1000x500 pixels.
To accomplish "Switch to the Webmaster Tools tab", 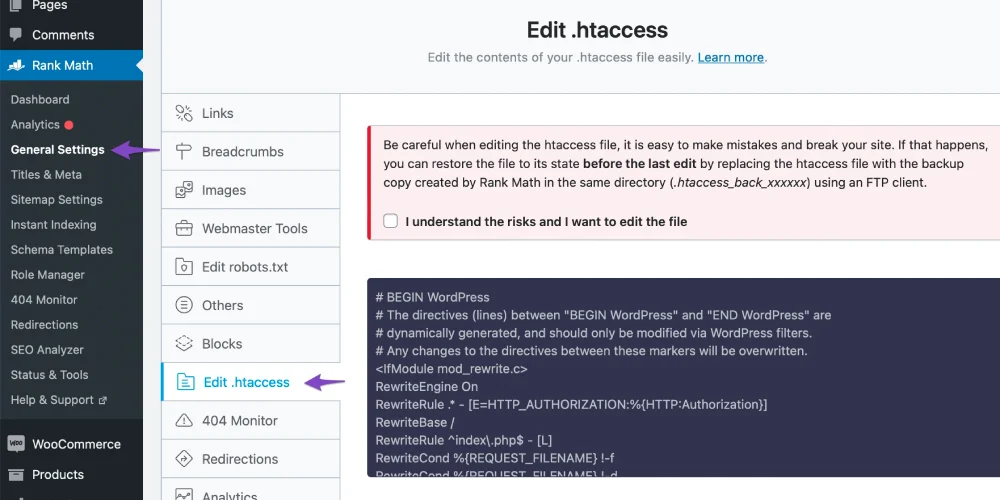I will (251, 228).
